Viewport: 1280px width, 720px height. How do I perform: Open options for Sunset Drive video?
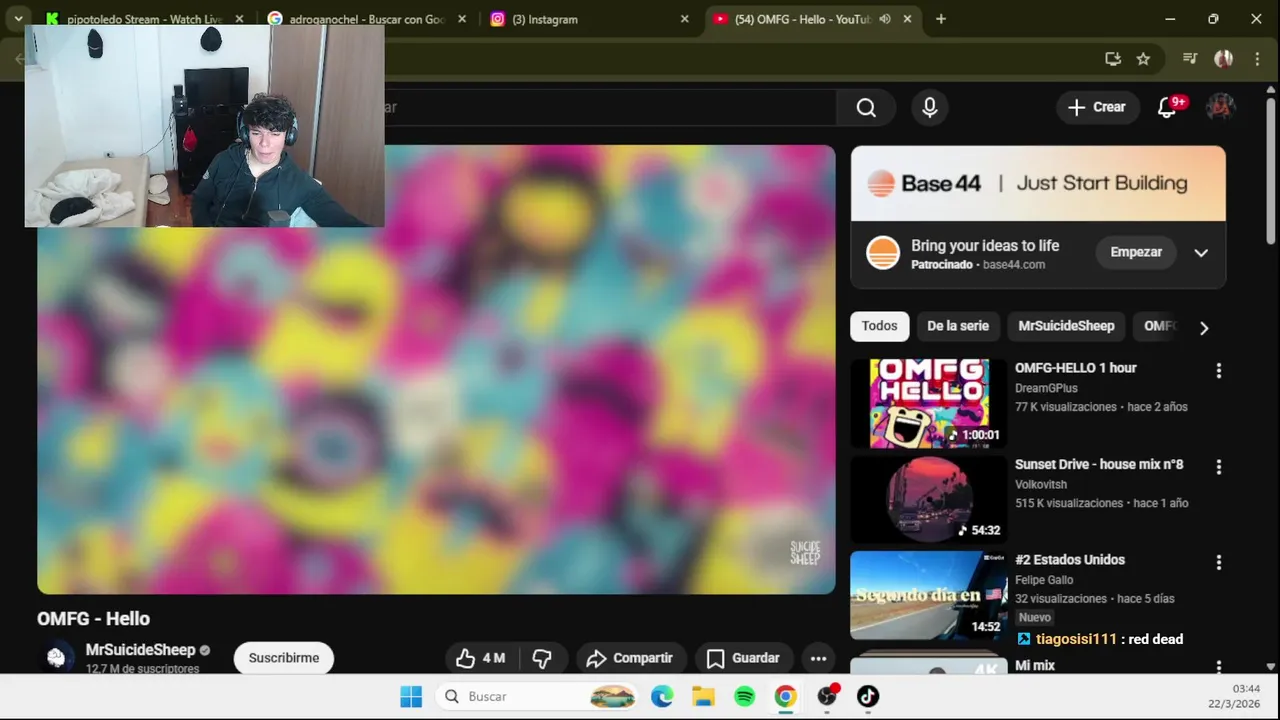pos(1218,467)
